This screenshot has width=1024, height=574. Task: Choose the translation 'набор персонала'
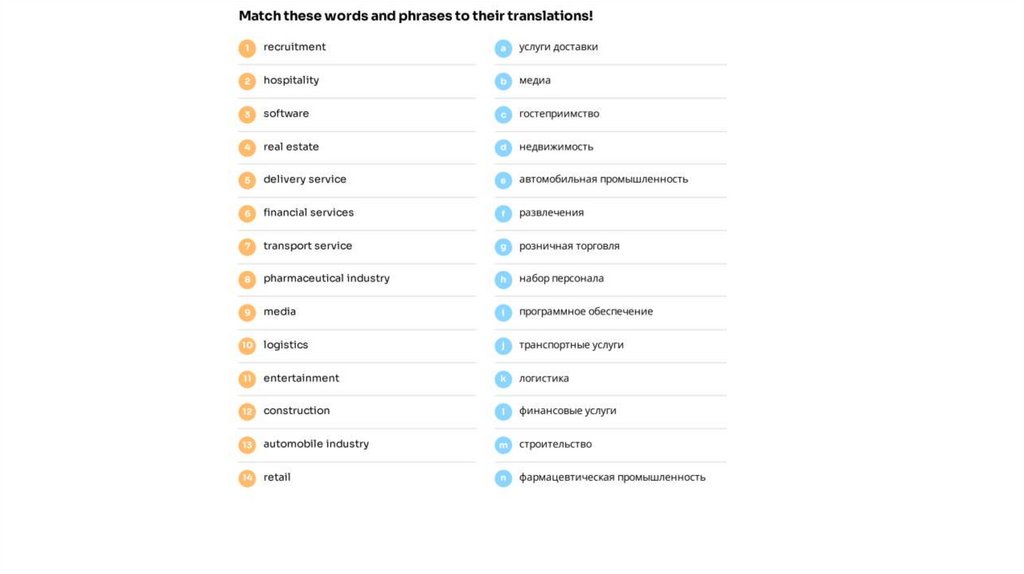(x=561, y=278)
